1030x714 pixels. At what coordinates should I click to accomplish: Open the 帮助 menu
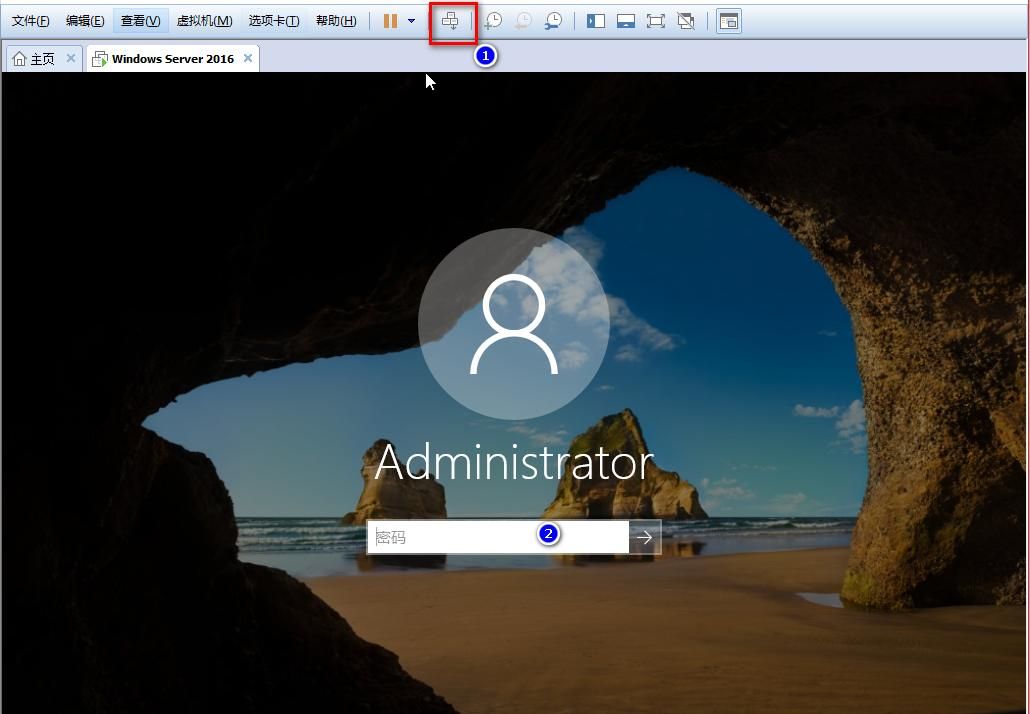coord(335,20)
